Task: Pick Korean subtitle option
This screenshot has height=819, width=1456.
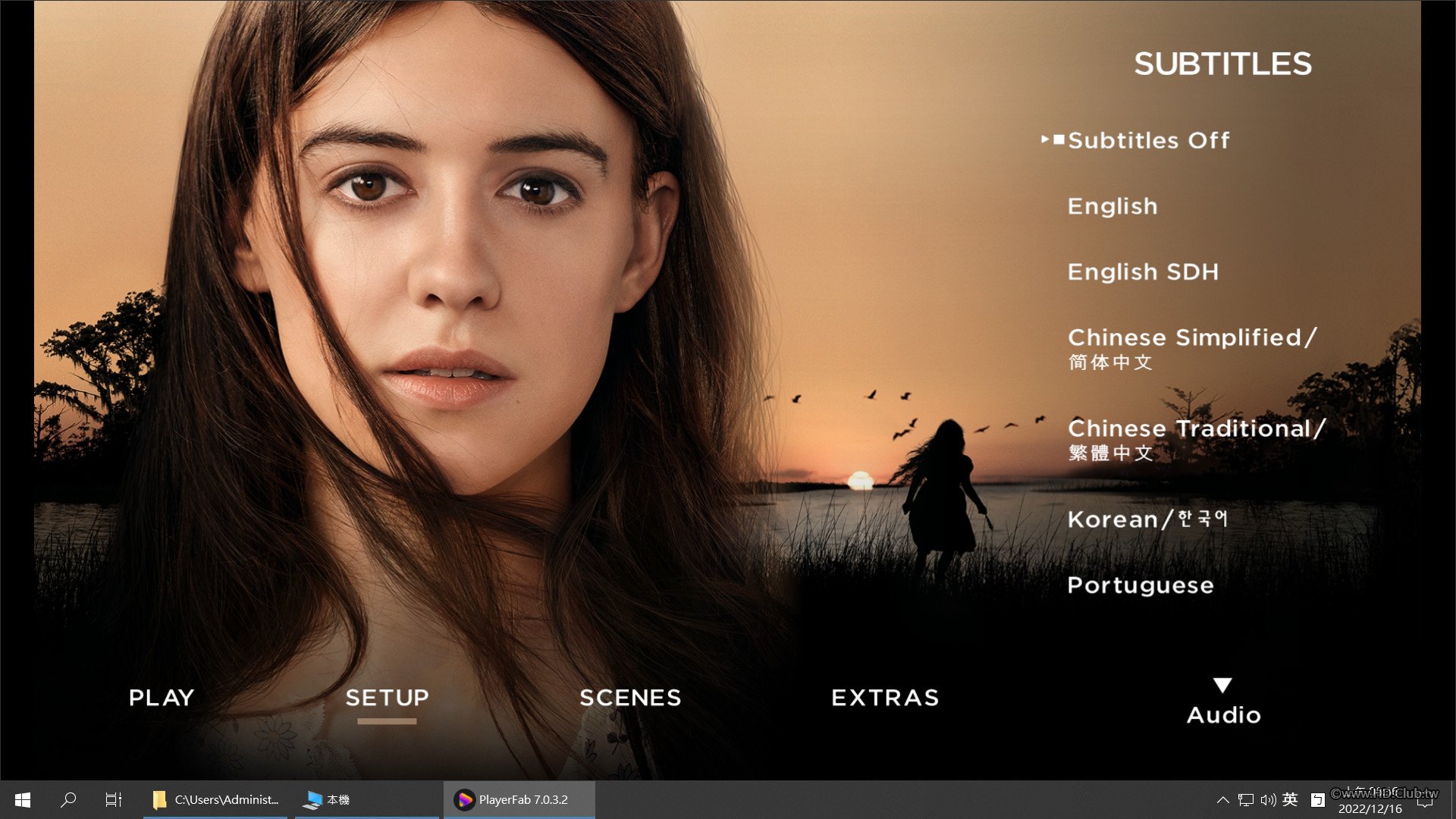Action: tap(1147, 519)
